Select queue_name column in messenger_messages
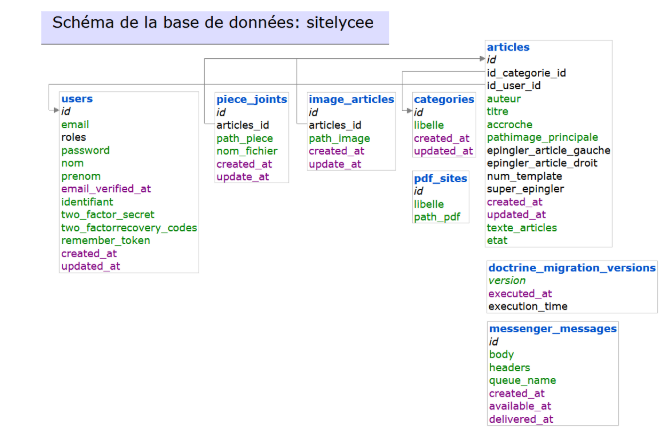The height and width of the screenshot is (443, 666). (x=522, y=381)
